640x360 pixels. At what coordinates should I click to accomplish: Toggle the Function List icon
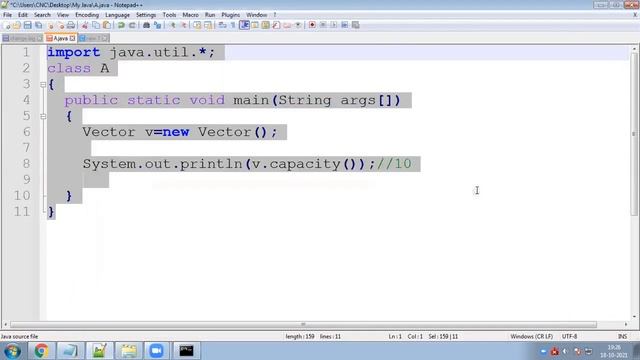coord(276,25)
